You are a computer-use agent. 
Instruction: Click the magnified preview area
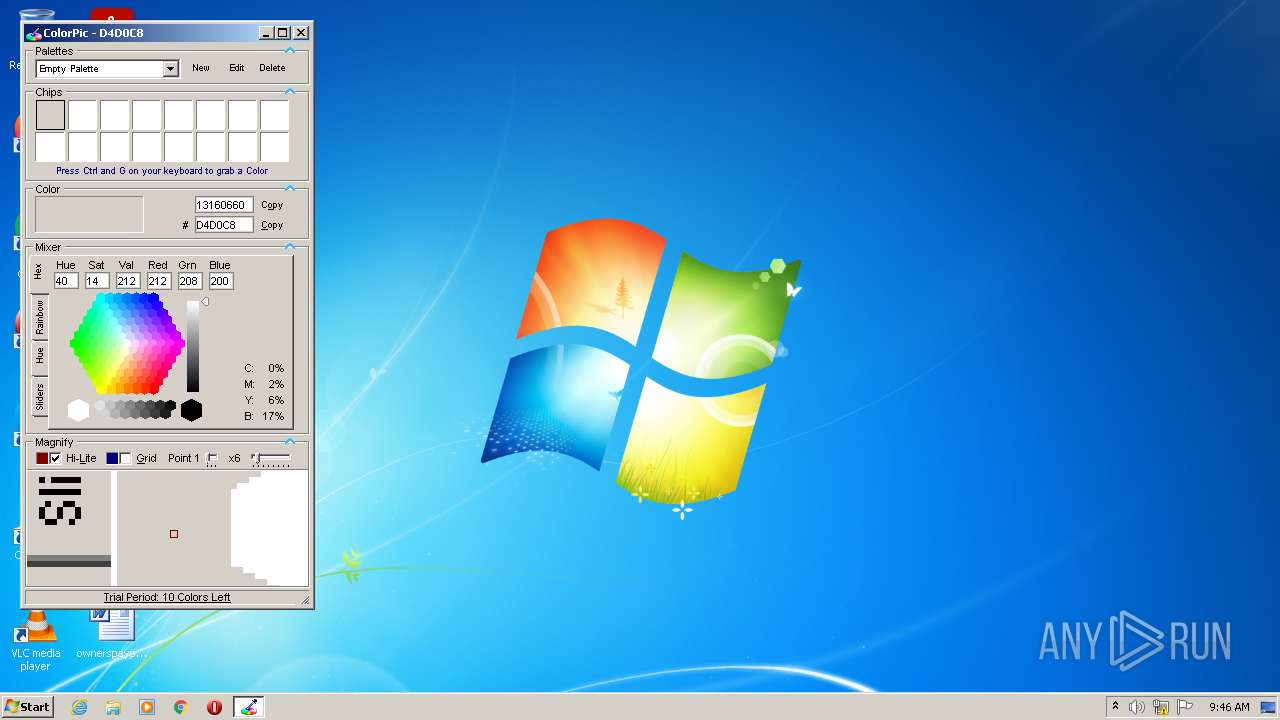point(167,528)
